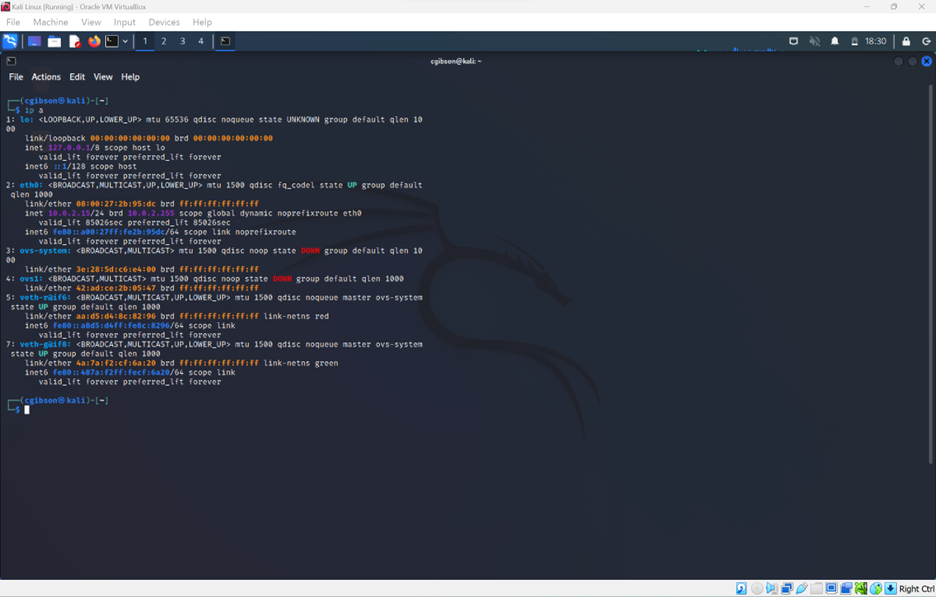This screenshot has height=597, width=936.
Task: Open the 18:30 clock in panel
Action: (x=876, y=41)
